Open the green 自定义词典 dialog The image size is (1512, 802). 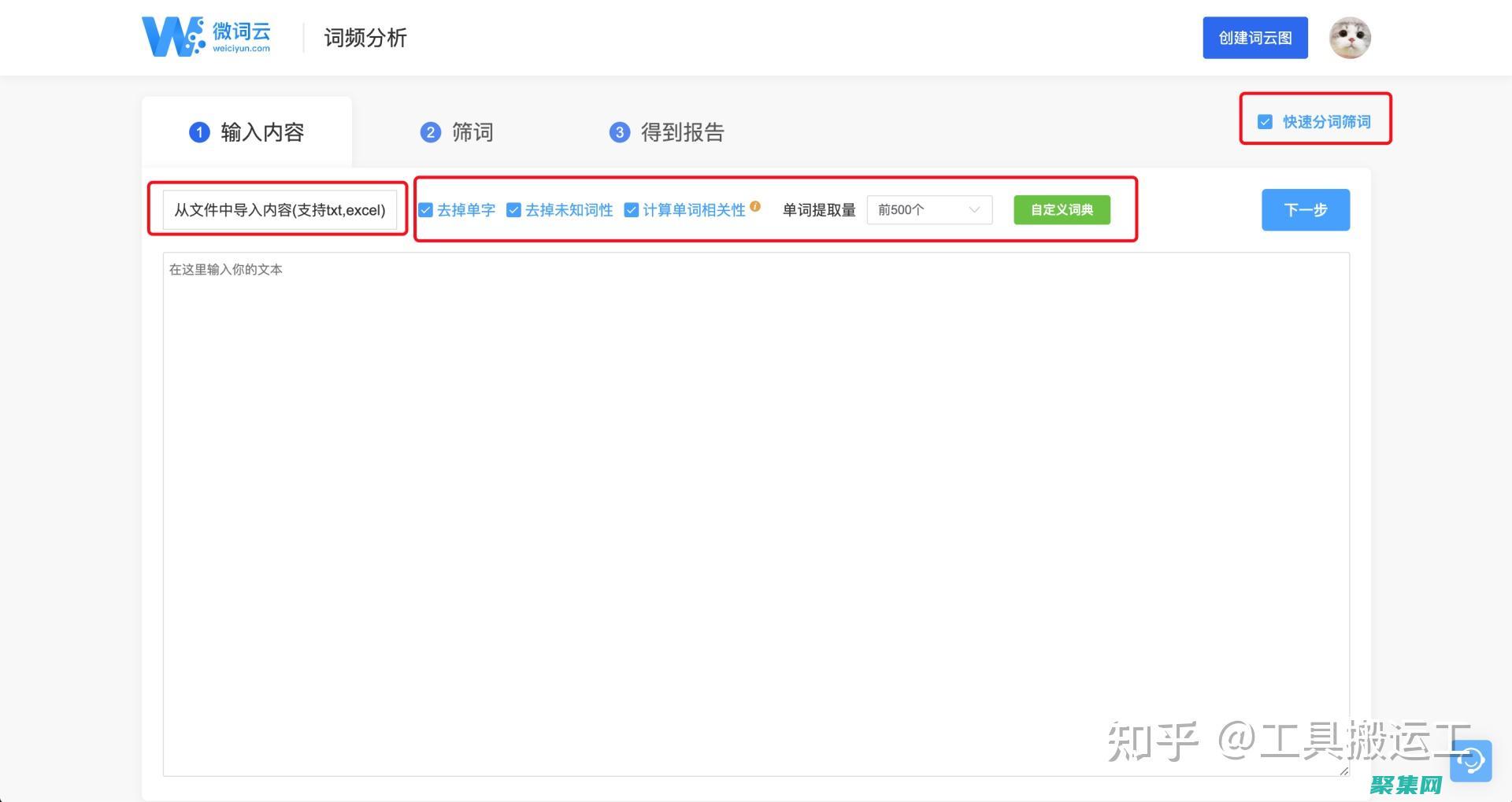point(1062,209)
